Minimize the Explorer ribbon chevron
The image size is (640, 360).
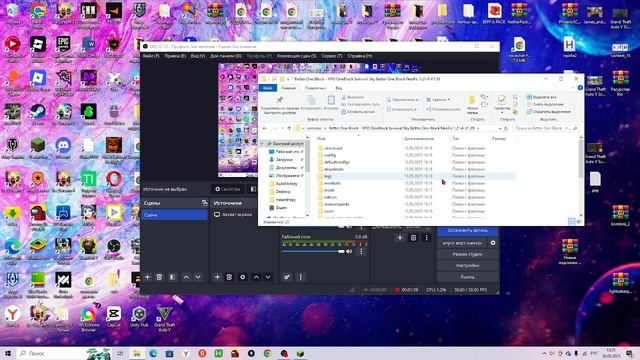[574, 88]
